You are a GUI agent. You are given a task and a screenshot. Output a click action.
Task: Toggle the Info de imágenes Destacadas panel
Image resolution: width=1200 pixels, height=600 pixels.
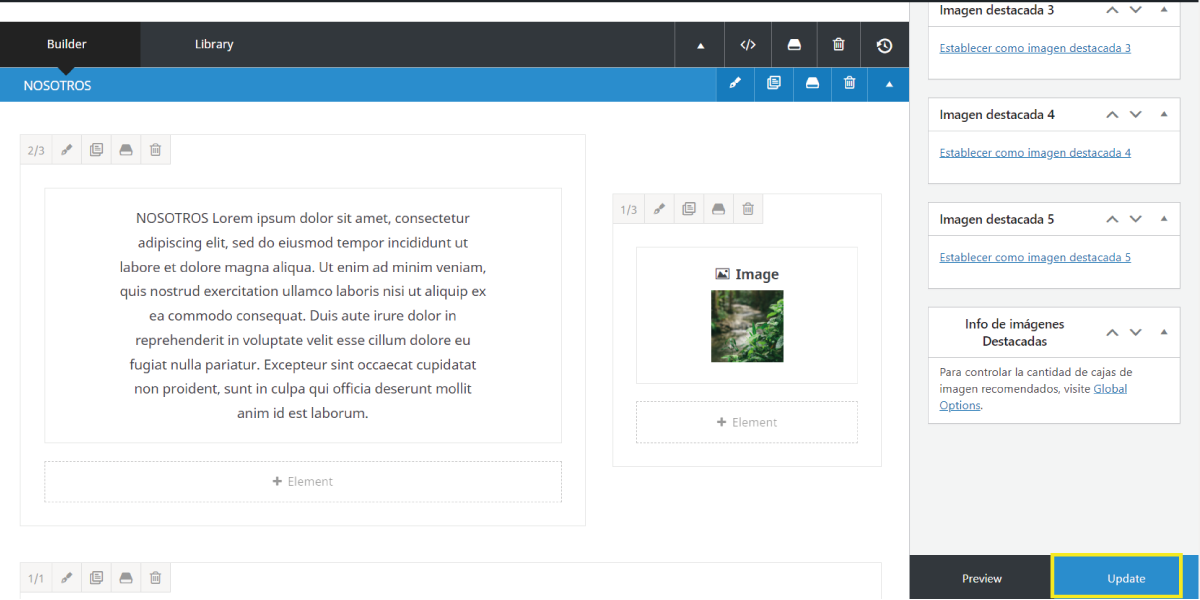coord(1163,333)
